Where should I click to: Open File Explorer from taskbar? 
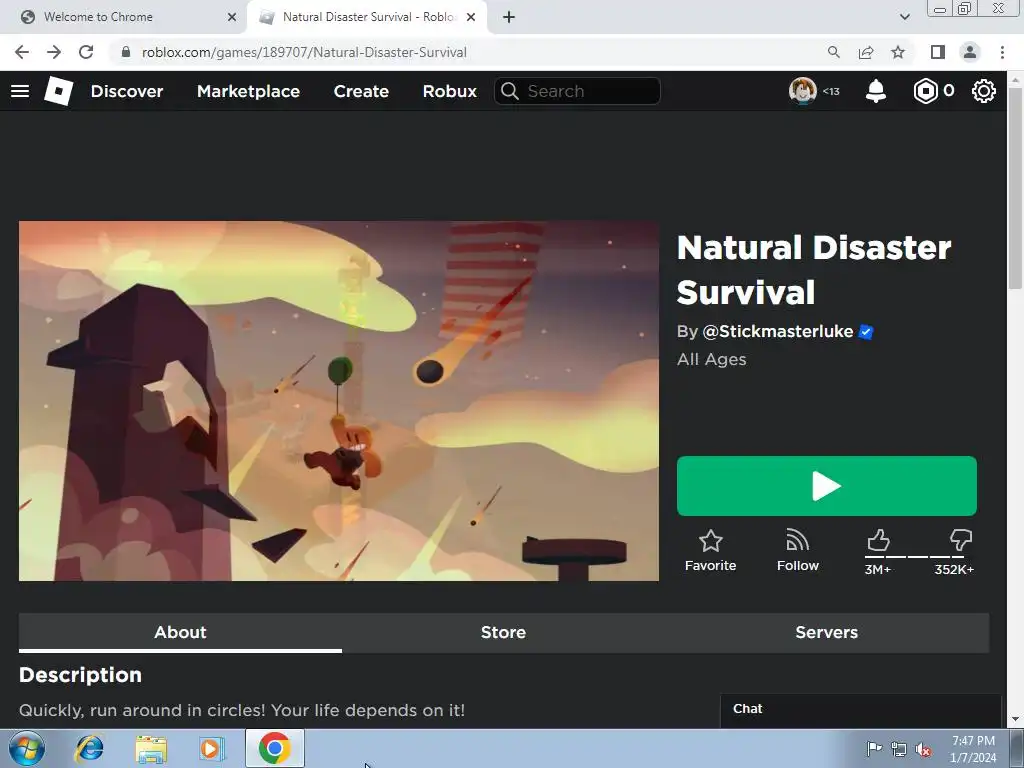click(x=151, y=748)
